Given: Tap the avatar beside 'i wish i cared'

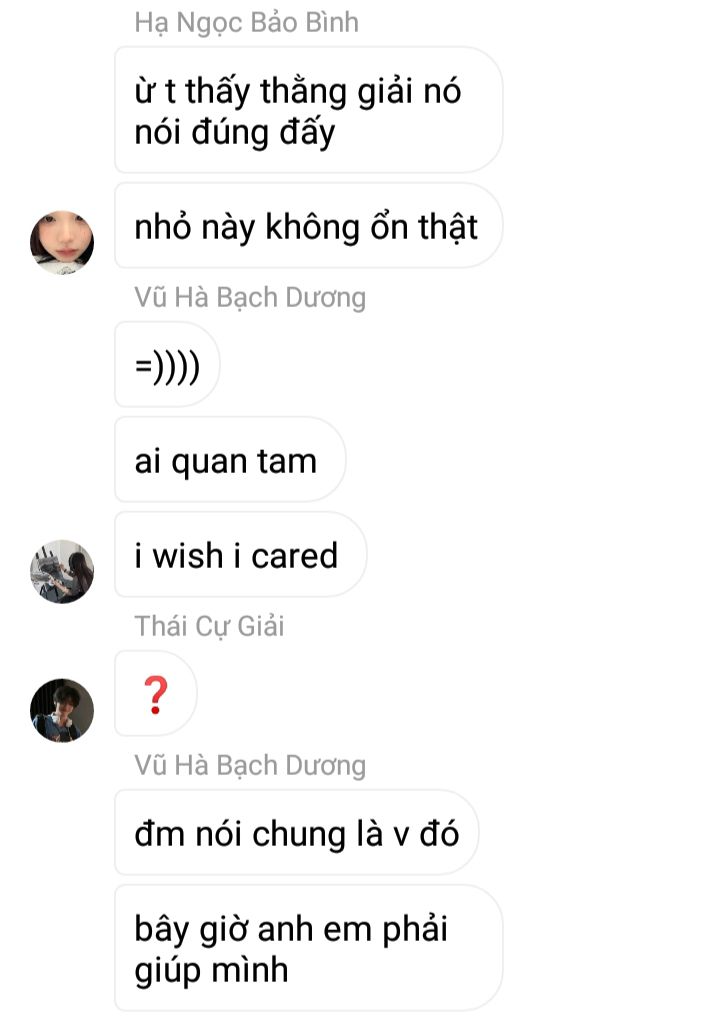Looking at the screenshot, I should pos(62,572).
